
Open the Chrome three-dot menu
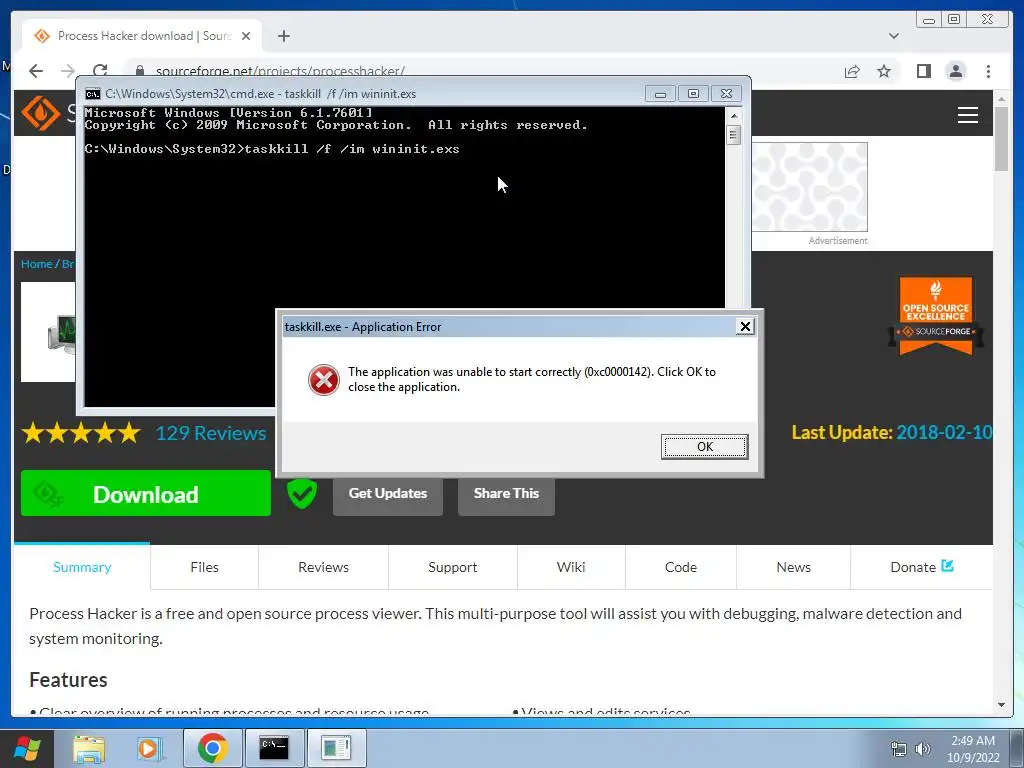pos(988,71)
